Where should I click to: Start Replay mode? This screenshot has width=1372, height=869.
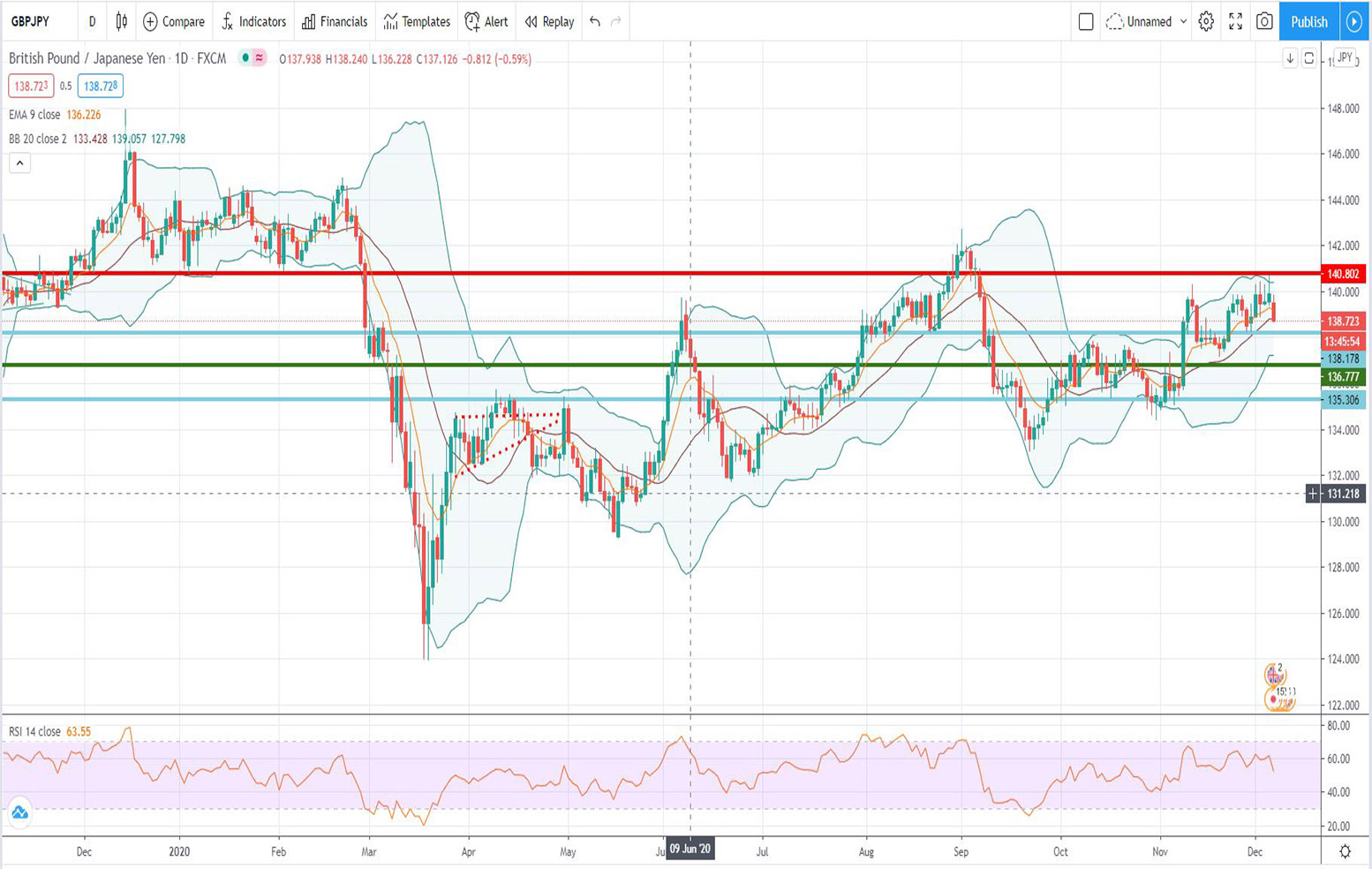coord(547,21)
